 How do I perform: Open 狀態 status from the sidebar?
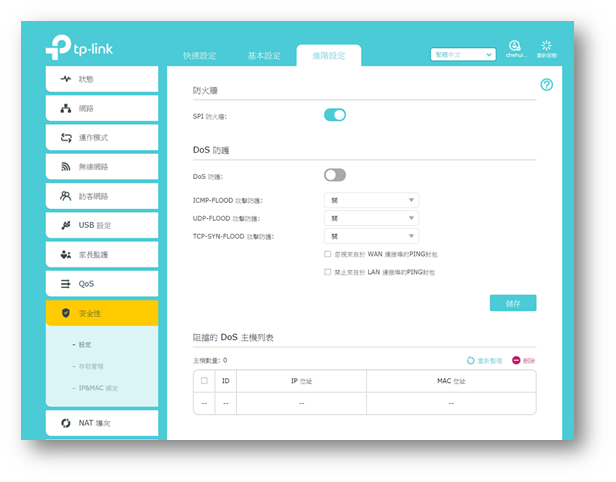coord(102,78)
